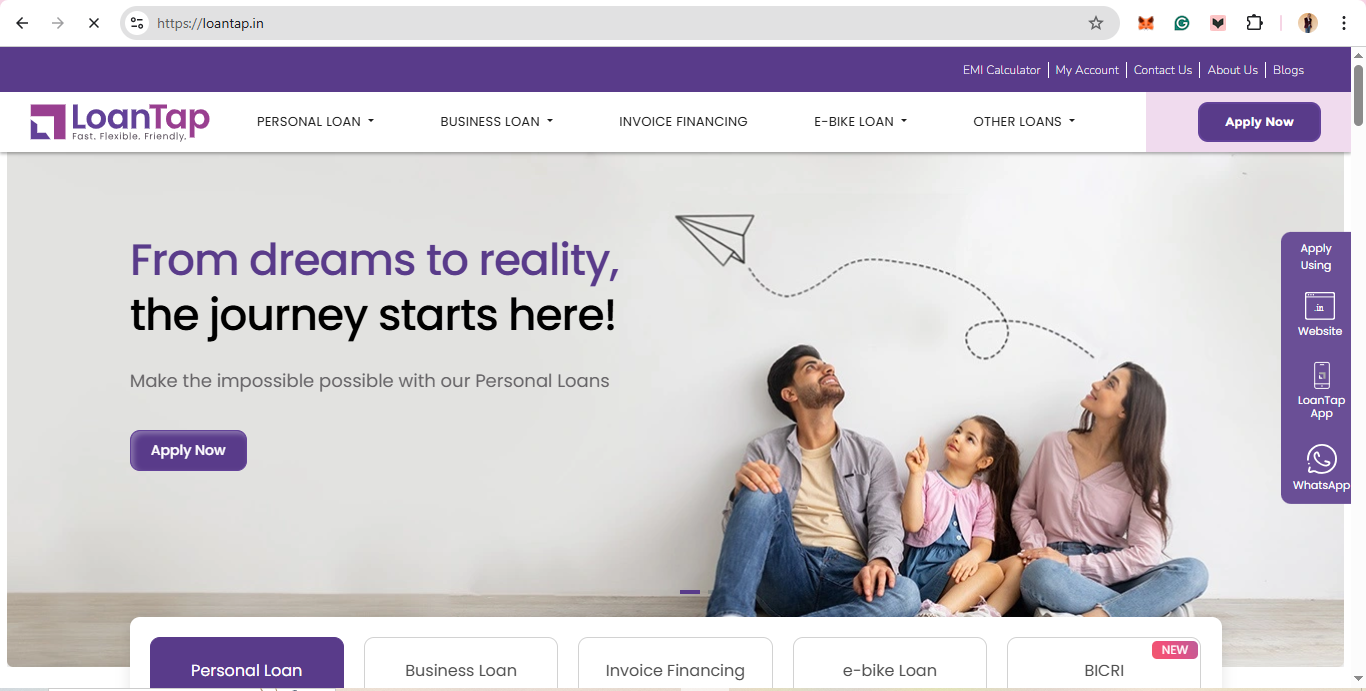Open the LoanTap App phone icon
The height and width of the screenshot is (691, 1366).
tap(1321, 375)
